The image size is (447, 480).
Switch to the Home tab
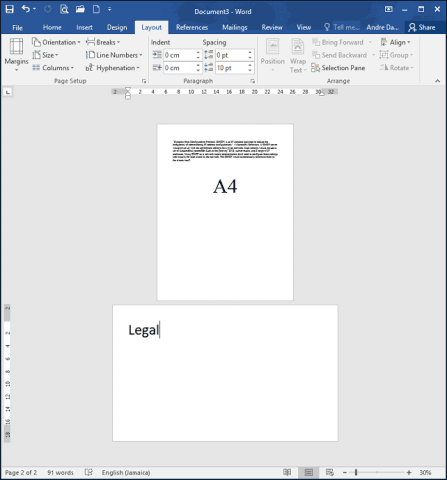(x=52, y=28)
